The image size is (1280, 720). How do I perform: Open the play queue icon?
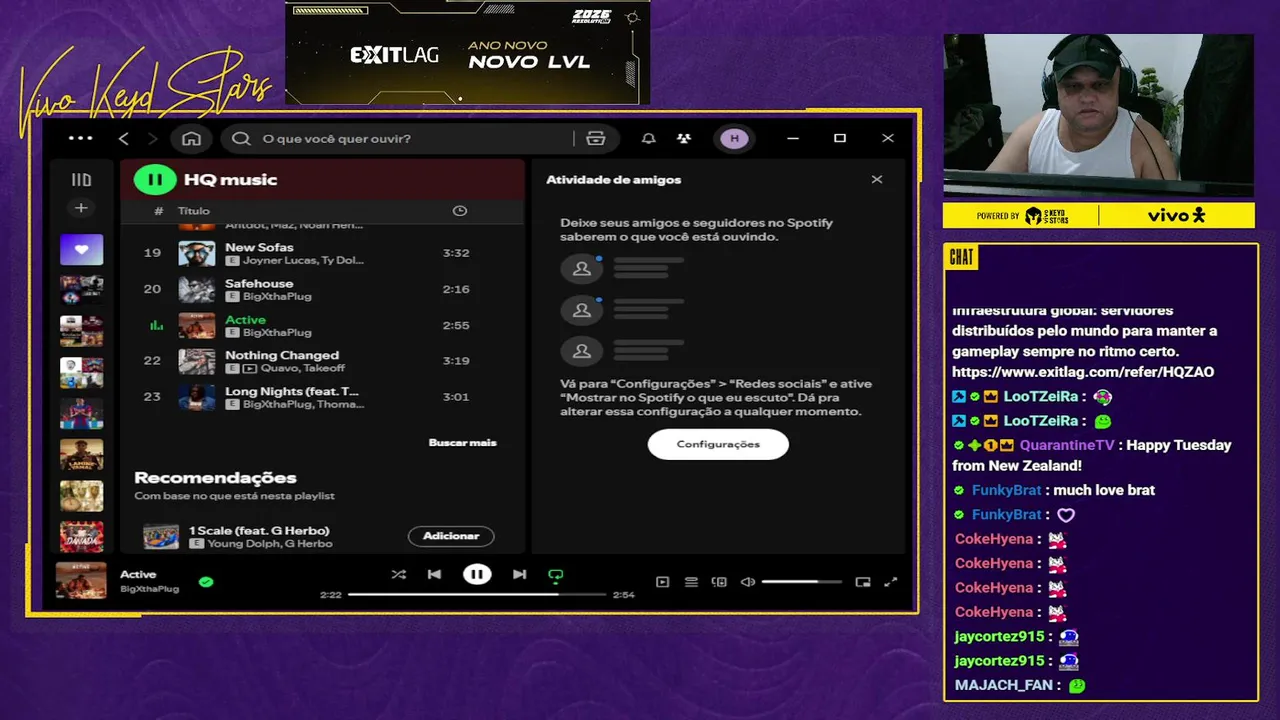[691, 582]
